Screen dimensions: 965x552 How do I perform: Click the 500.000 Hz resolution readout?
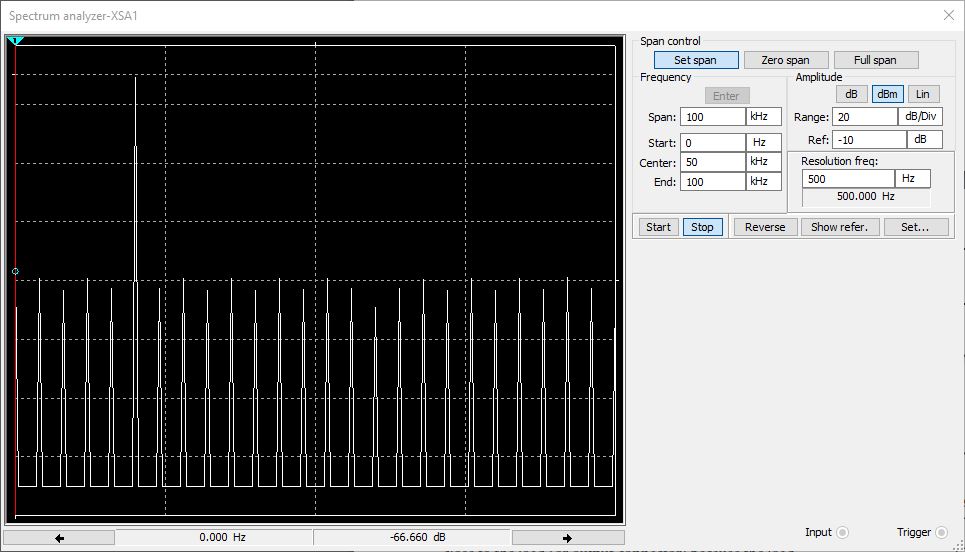coord(865,196)
